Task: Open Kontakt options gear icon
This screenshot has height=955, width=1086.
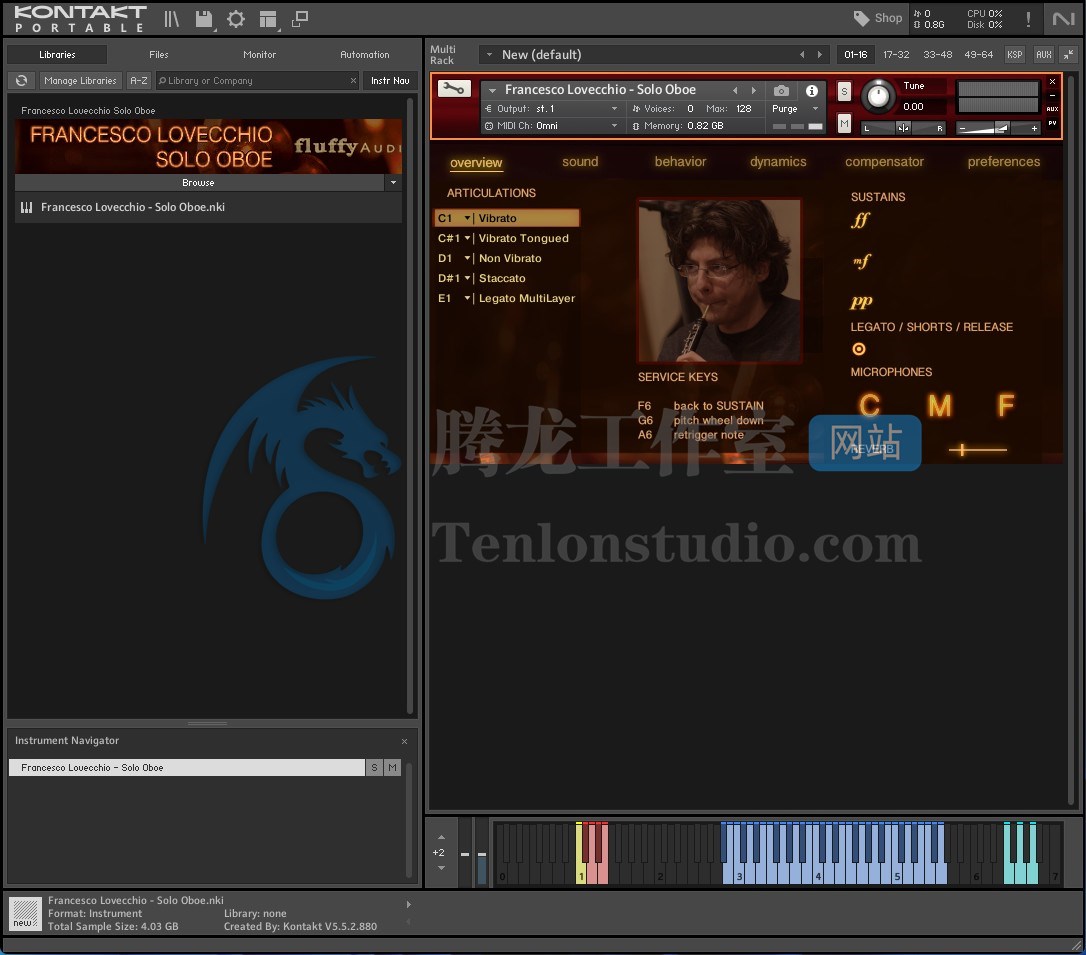Action: pos(235,19)
